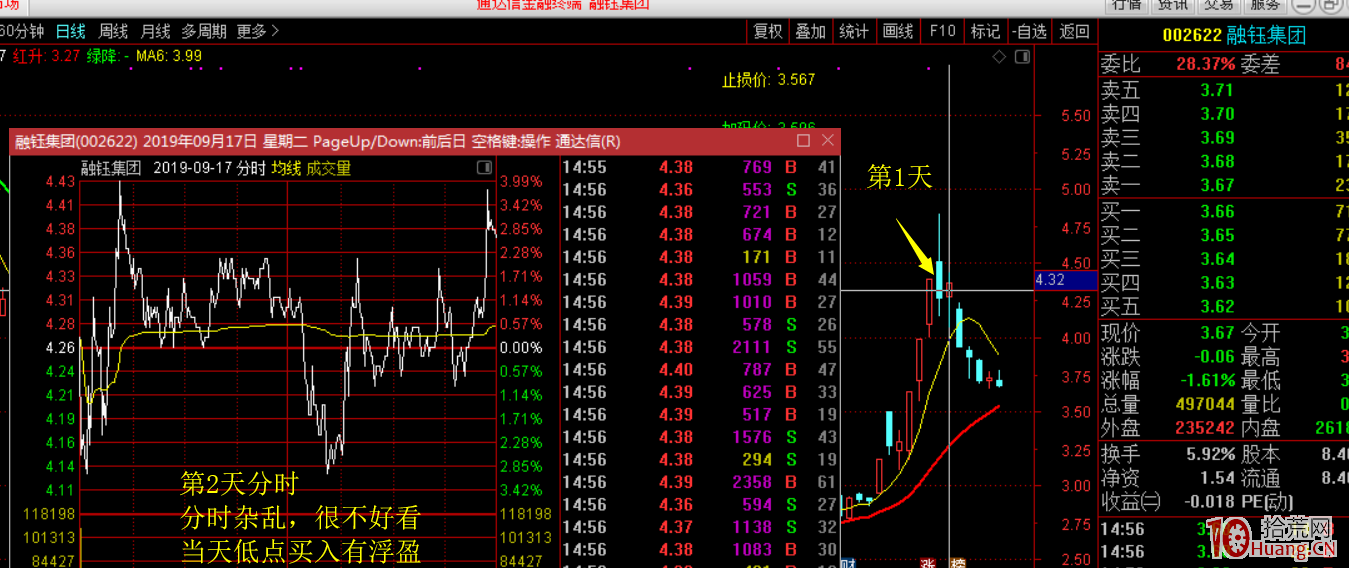Open the 多周期 multi-period view
Image resolution: width=1349 pixels, height=568 pixels.
pyautogui.click(x=203, y=31)
